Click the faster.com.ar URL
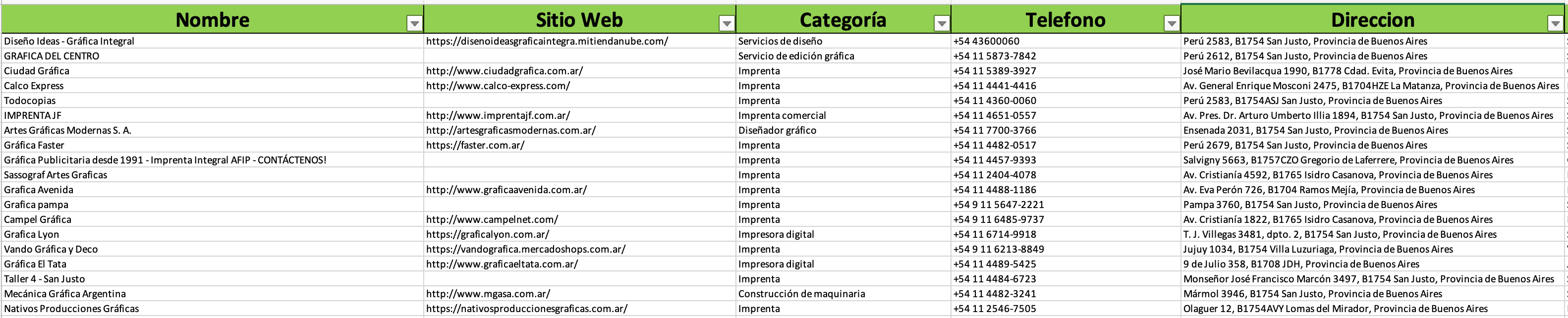 pos(475,145)
